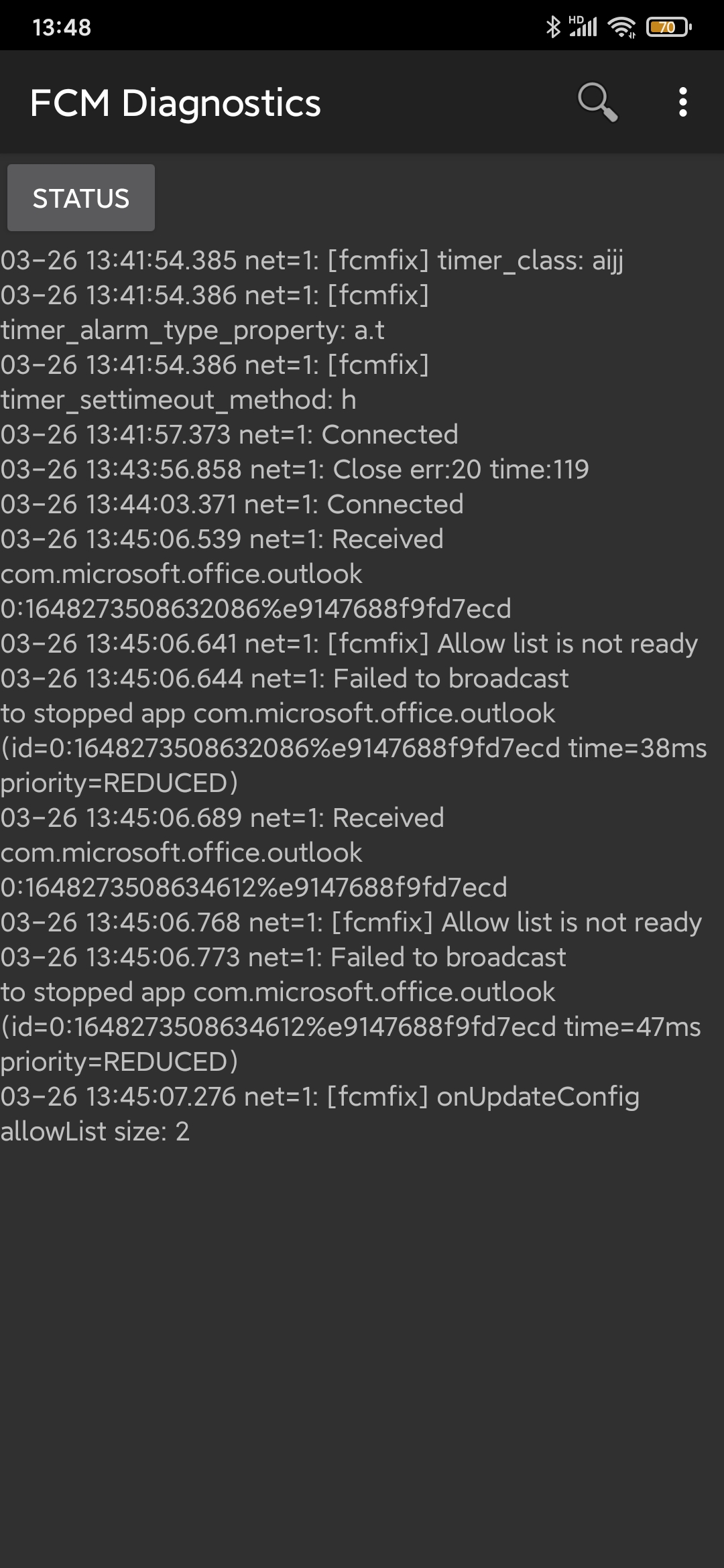The width and height of the screenshot is (724, 1568).
Task: Tap the onUpdateConfig allowList size log line
Action: click(x=320, y=1096)
